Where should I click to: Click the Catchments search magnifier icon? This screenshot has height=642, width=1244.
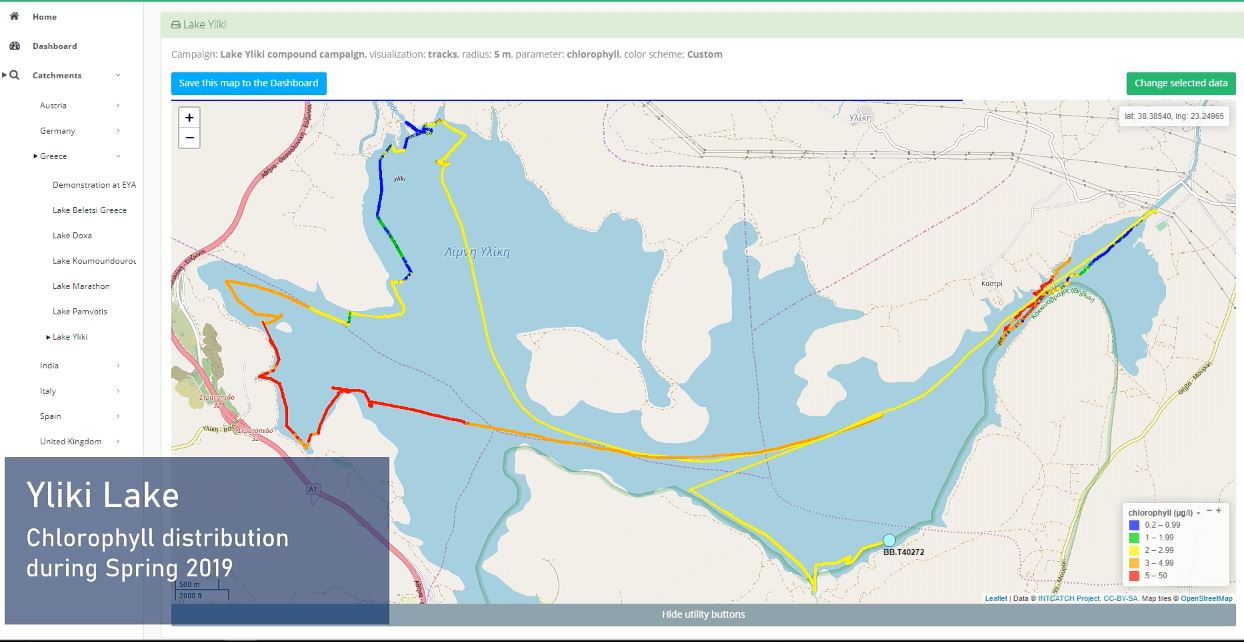coord(14,75)
